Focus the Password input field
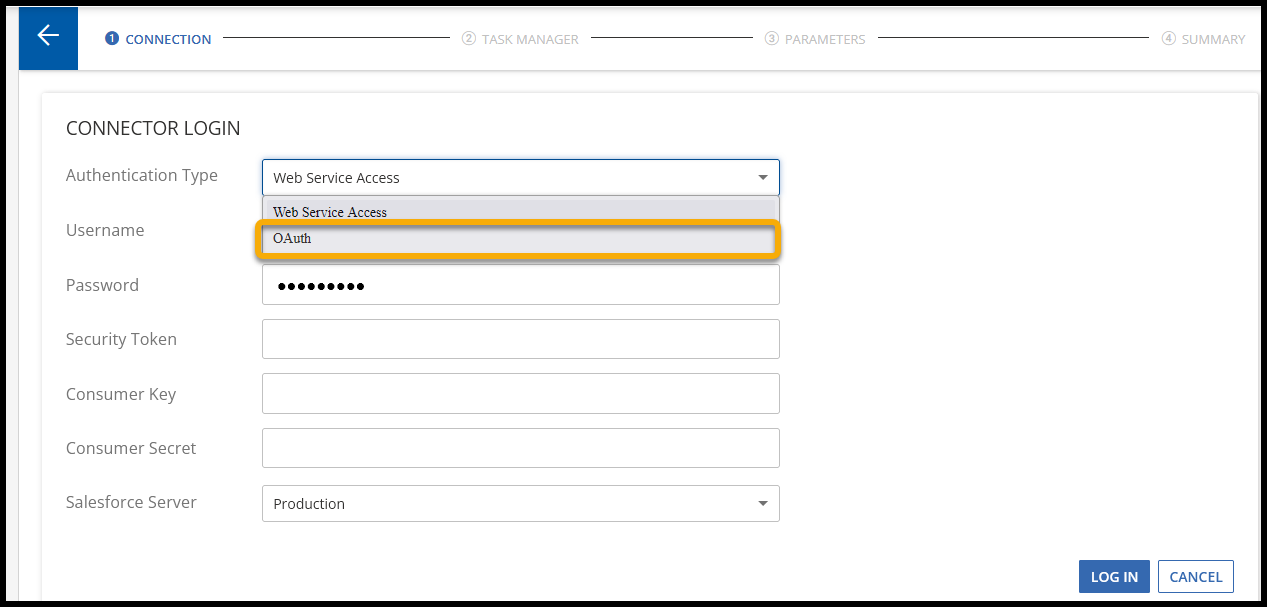 click(x=520, y=286)
